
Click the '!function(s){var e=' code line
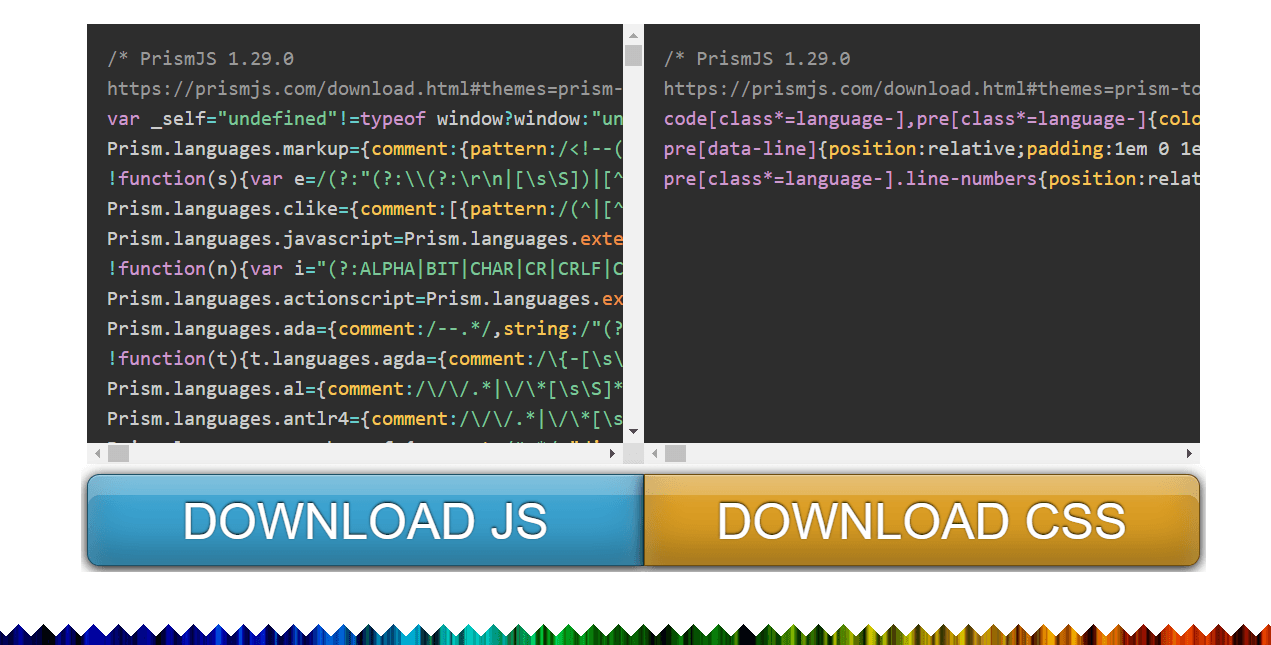click(x=365, y=179)
